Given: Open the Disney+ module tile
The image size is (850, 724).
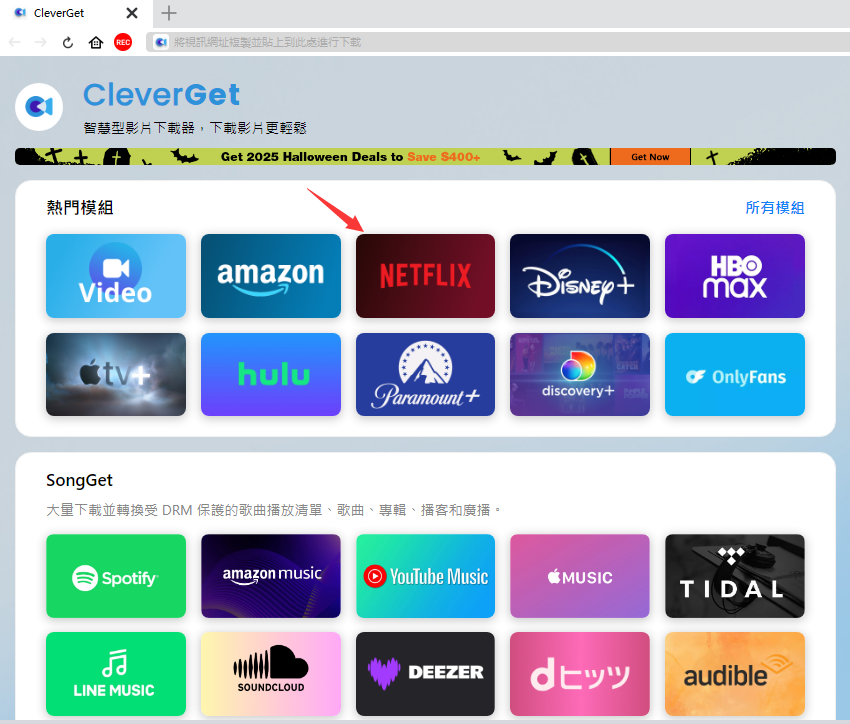Looking at the screenshot, I should tap(580, 276).
